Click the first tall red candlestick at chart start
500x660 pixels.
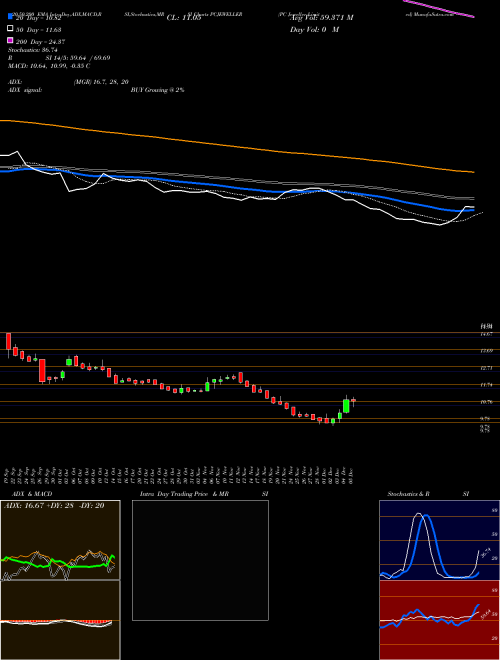pos(8,341)
